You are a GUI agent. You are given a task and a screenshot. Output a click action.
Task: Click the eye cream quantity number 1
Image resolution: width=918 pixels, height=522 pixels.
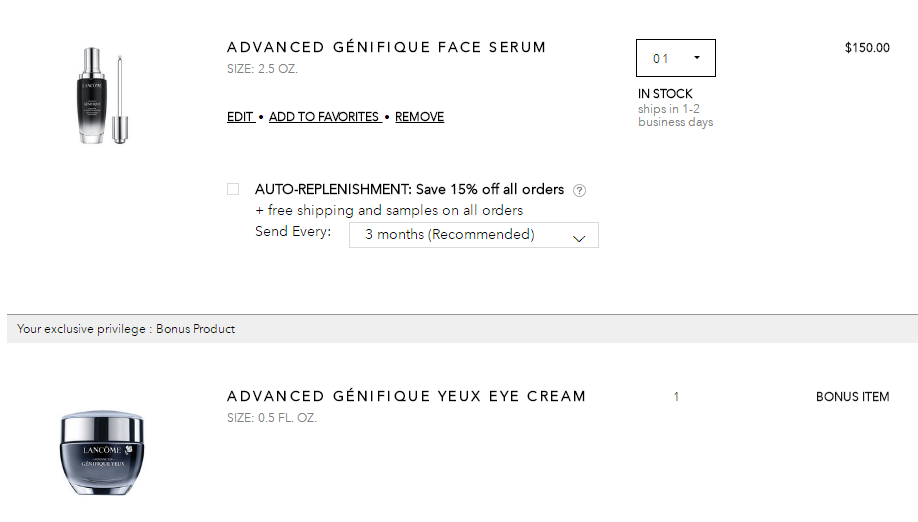point(676,397)
